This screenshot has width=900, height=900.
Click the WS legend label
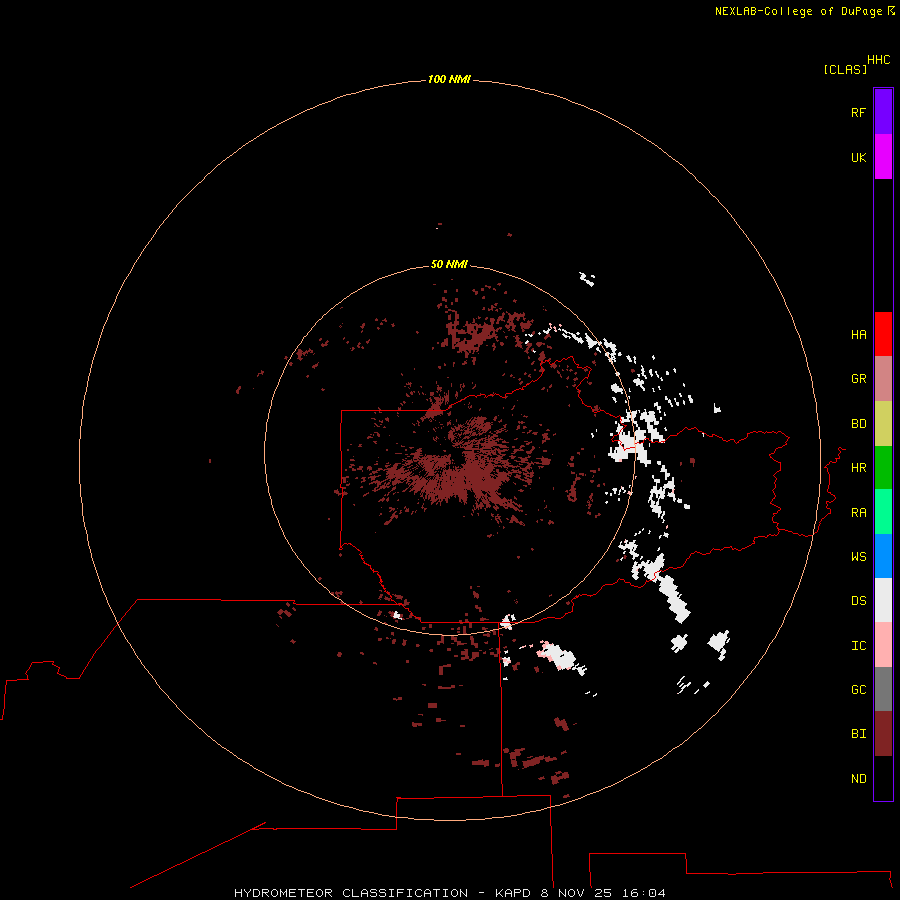[x=858, y=556]
